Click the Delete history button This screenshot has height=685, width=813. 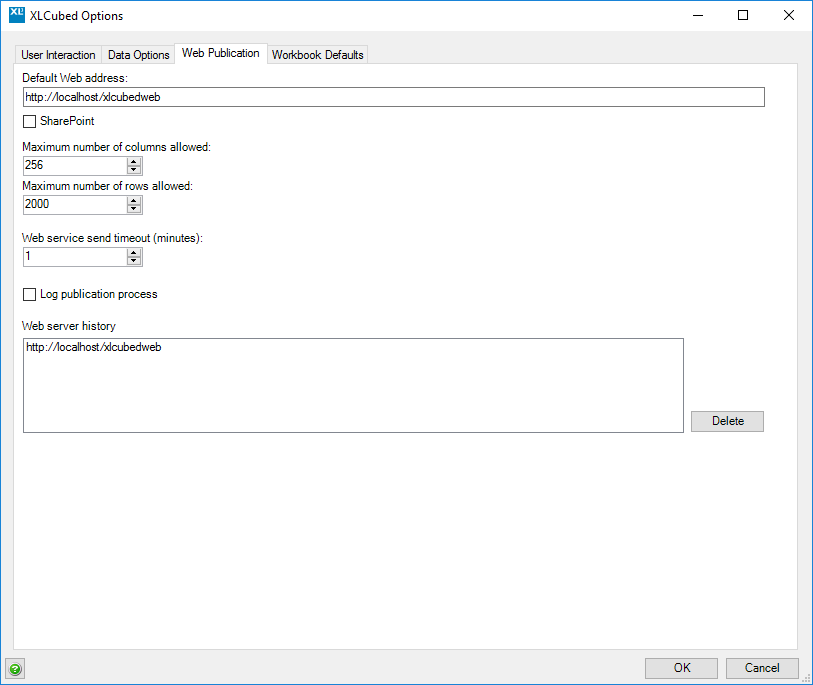pos(727,421)
